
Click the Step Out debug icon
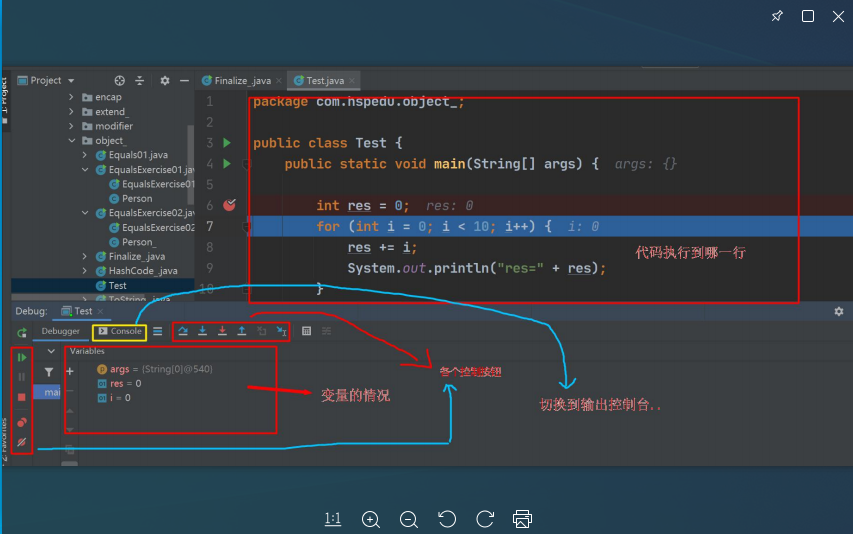242,331
